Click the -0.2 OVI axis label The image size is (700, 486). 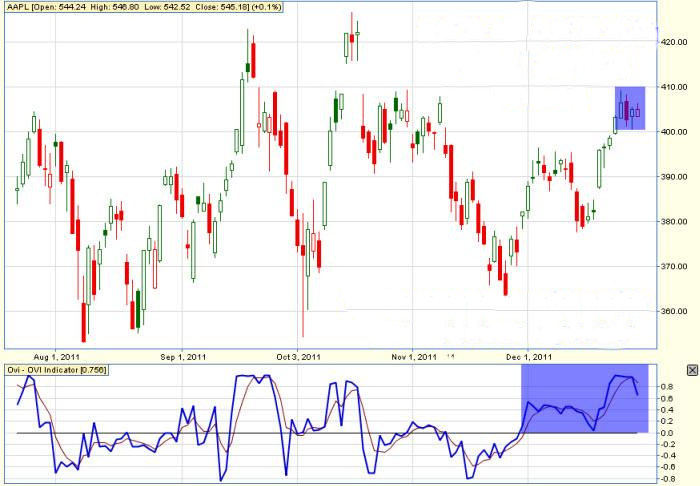tap(667, 444)
